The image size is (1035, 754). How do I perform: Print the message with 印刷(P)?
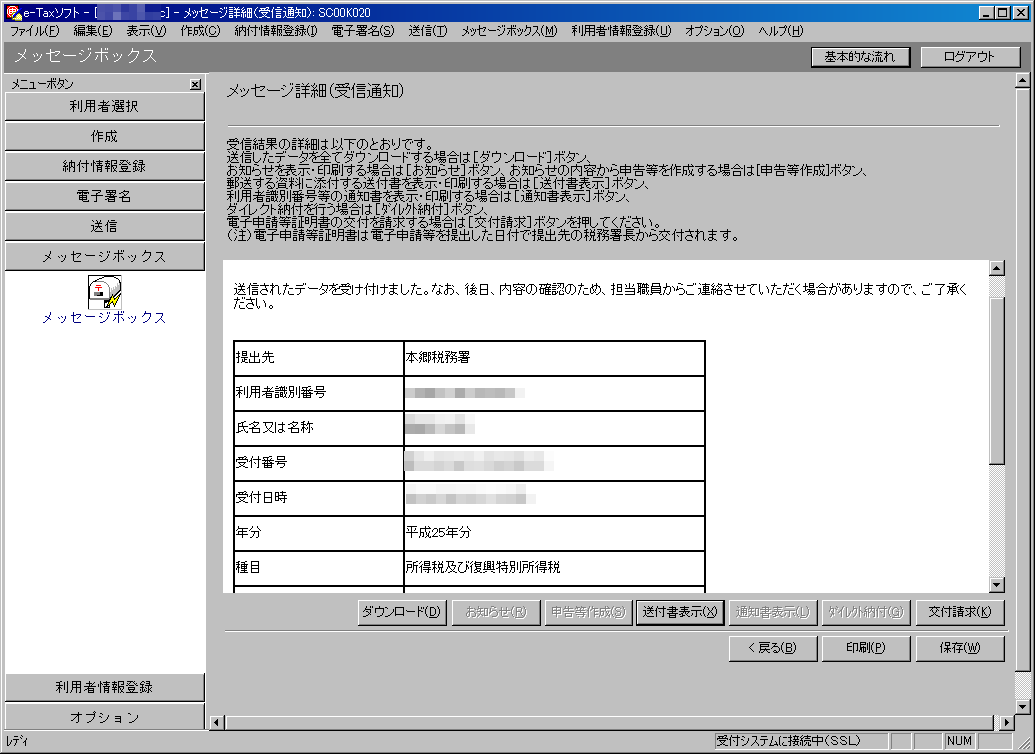tap(865, 647)
